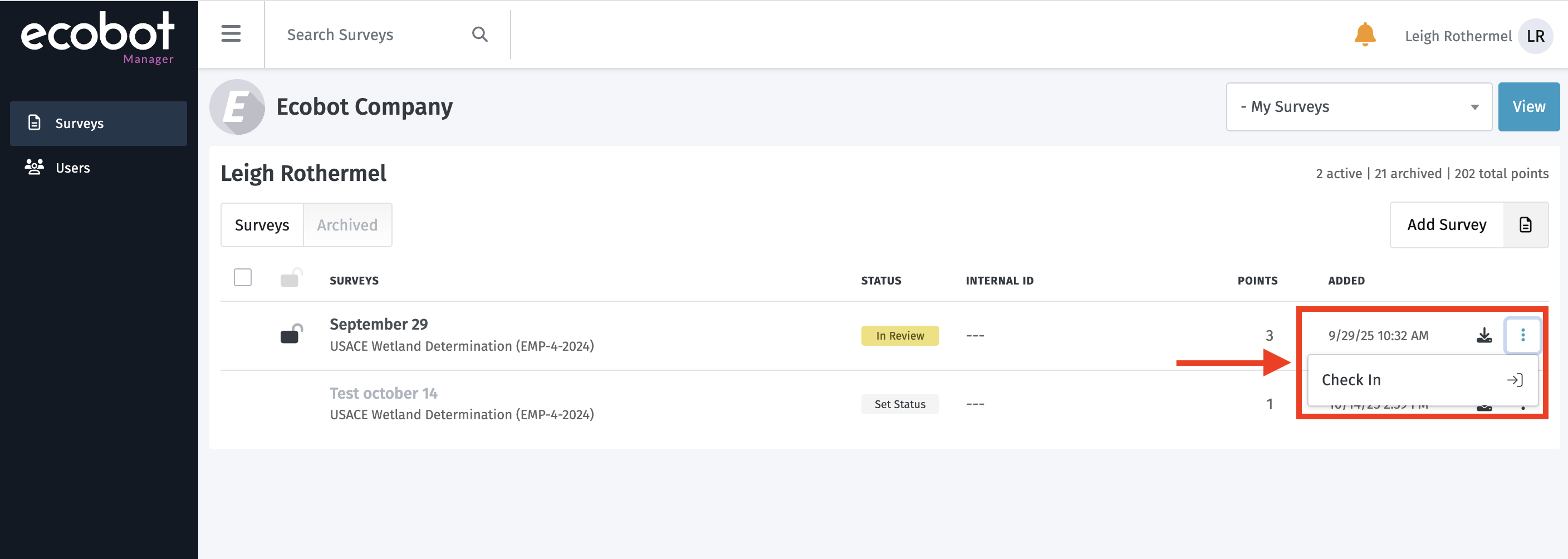Click the search magnifier icon
Screen dimensions: 1568x559
click(x=479, y=35)
